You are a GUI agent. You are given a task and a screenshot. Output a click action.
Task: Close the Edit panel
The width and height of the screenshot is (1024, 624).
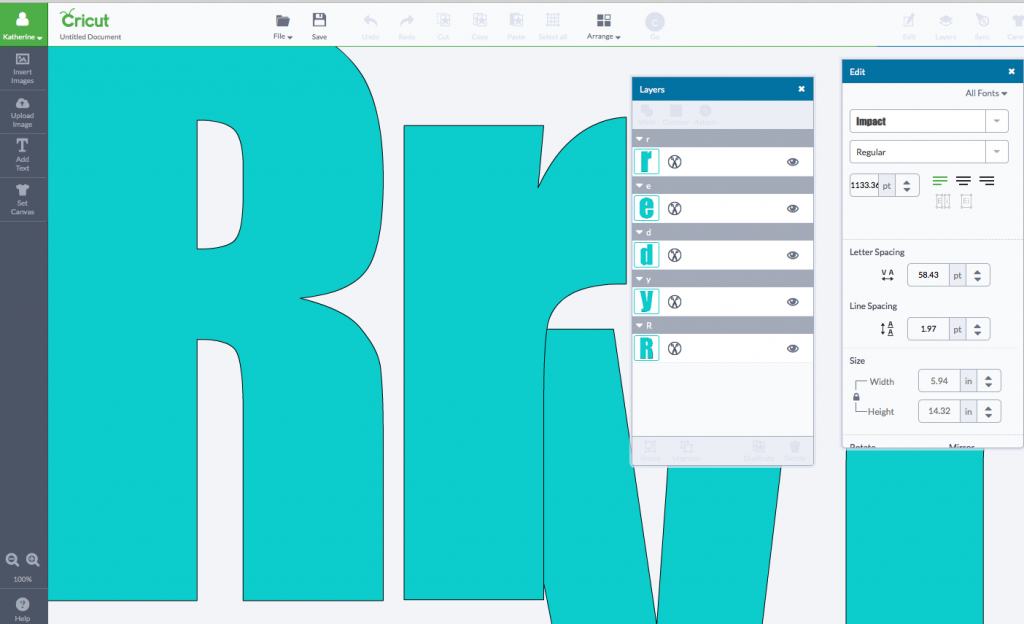coord(1012,72)
